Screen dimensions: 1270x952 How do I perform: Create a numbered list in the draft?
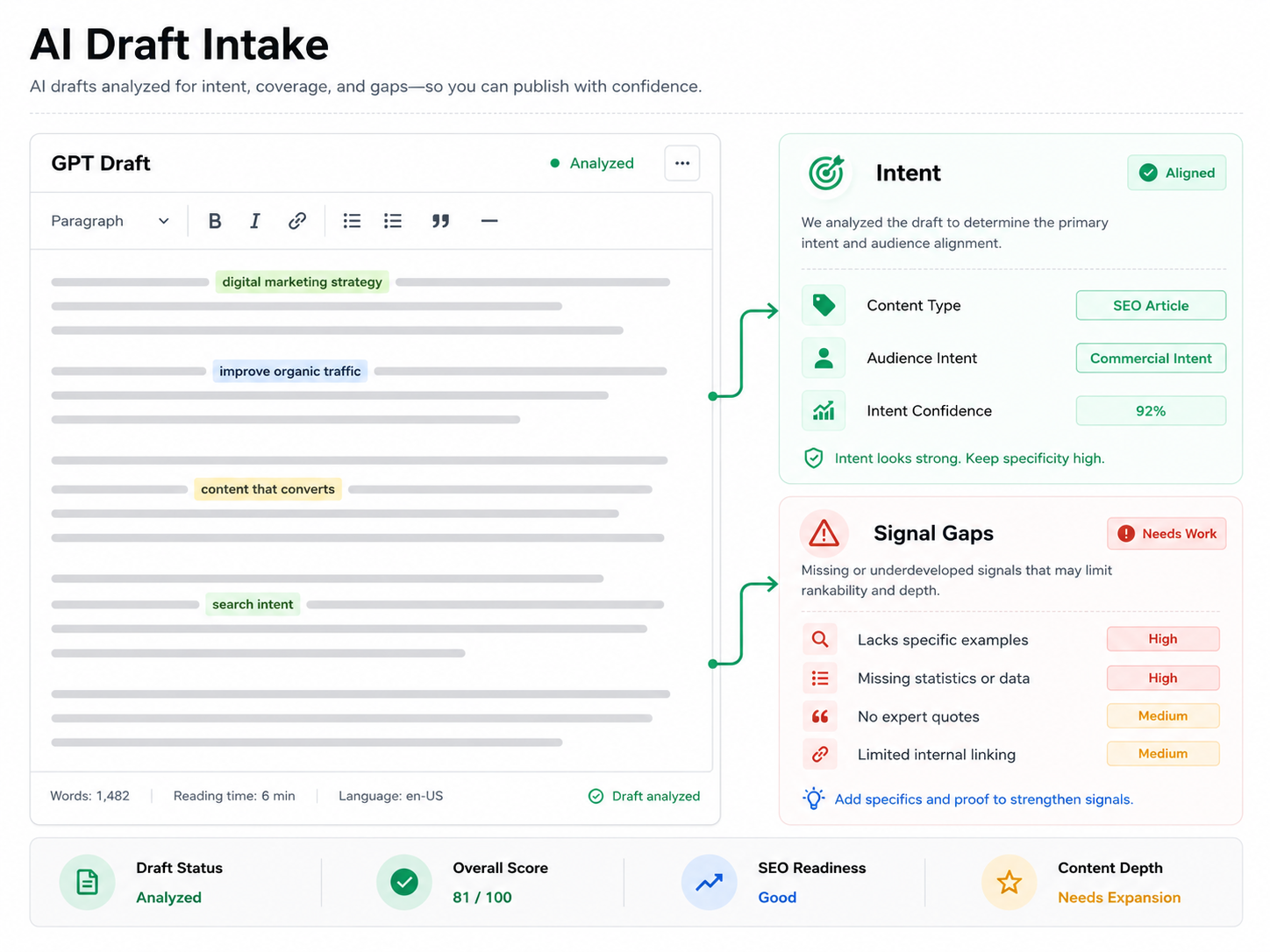[393, 221]
